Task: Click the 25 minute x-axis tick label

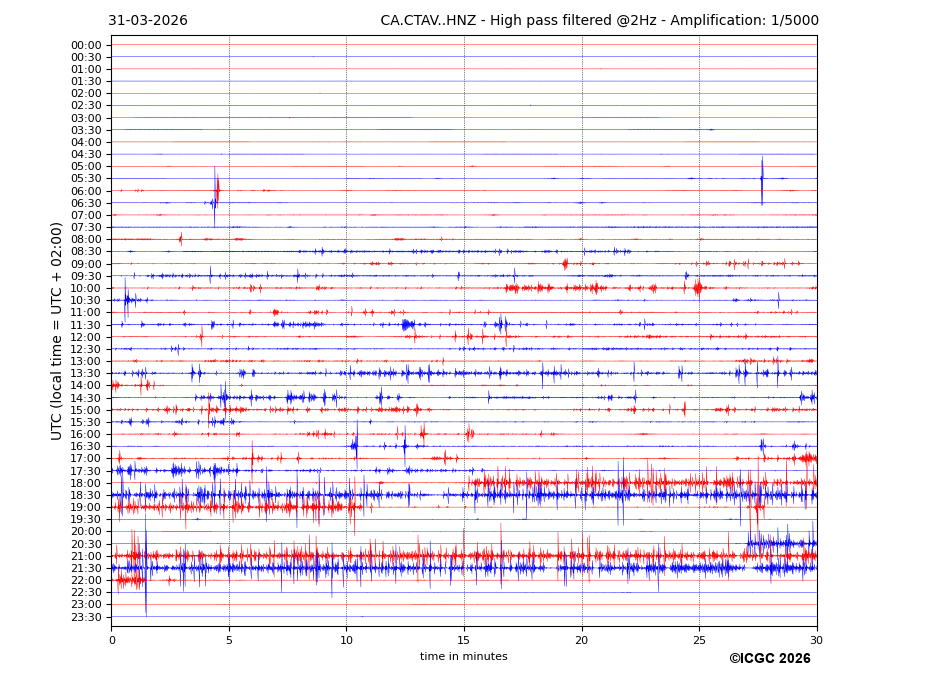Action: [699, 640]
